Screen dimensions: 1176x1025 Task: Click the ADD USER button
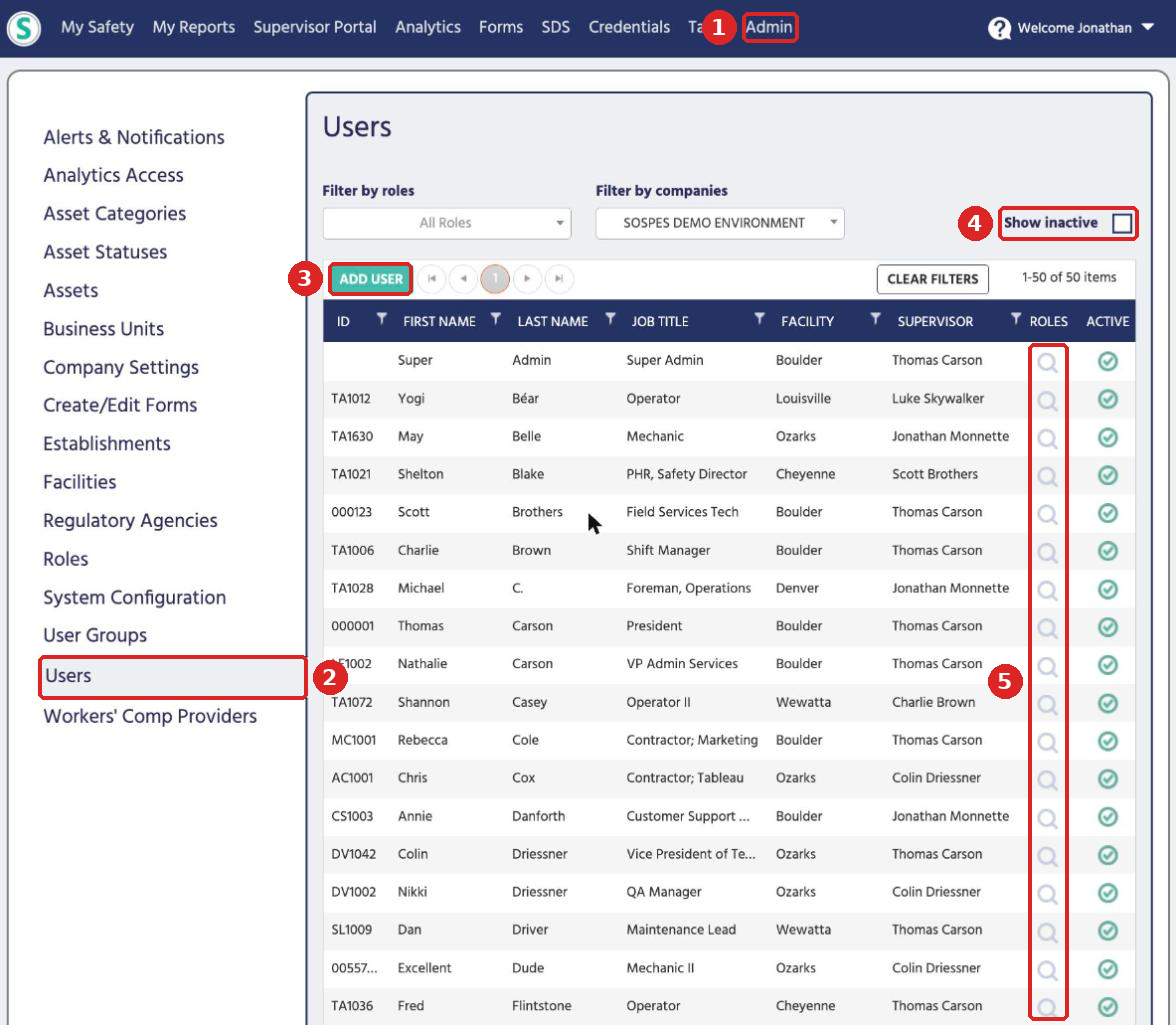point(370,279)
